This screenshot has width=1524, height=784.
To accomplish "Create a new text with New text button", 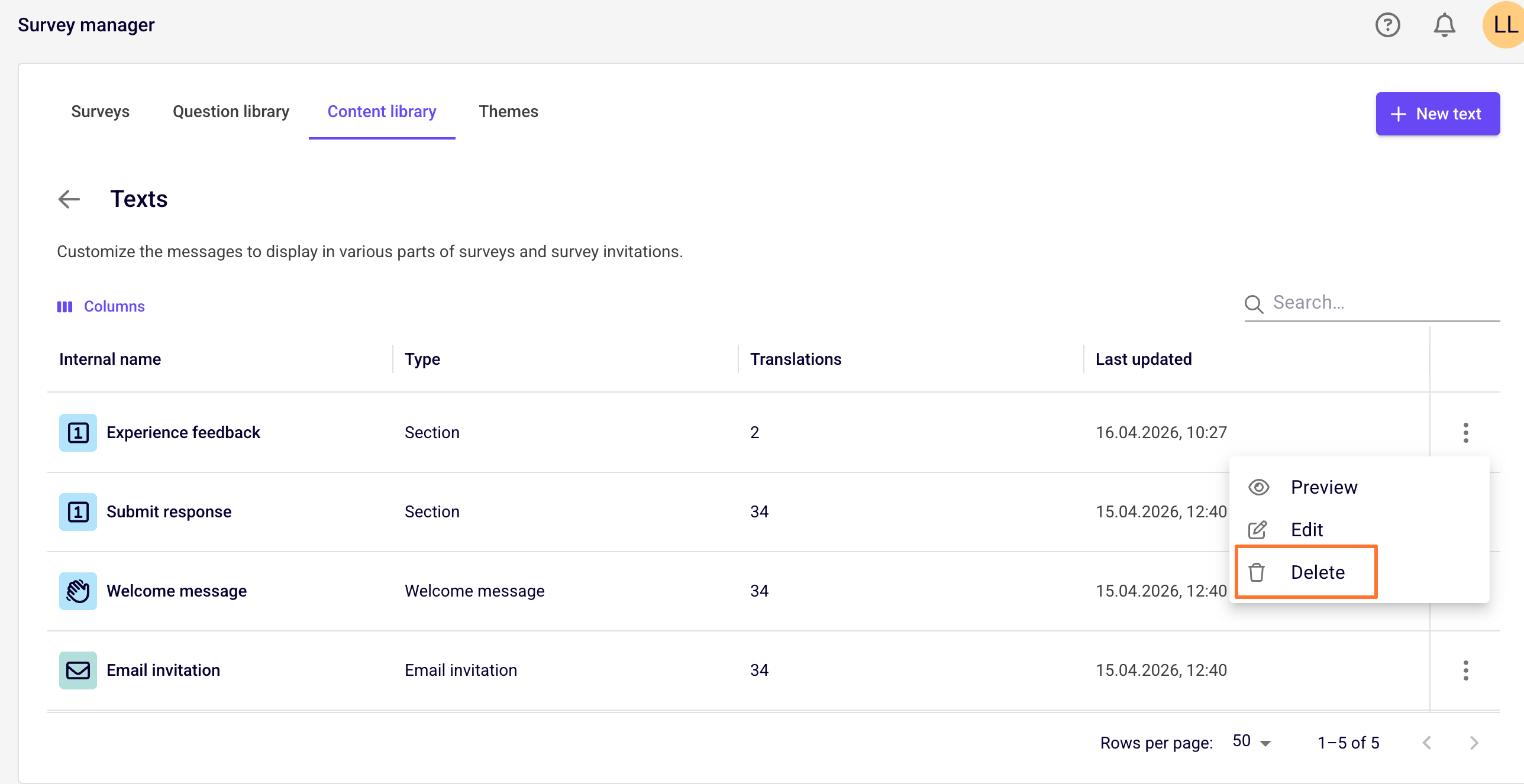I will point(1438,114).
